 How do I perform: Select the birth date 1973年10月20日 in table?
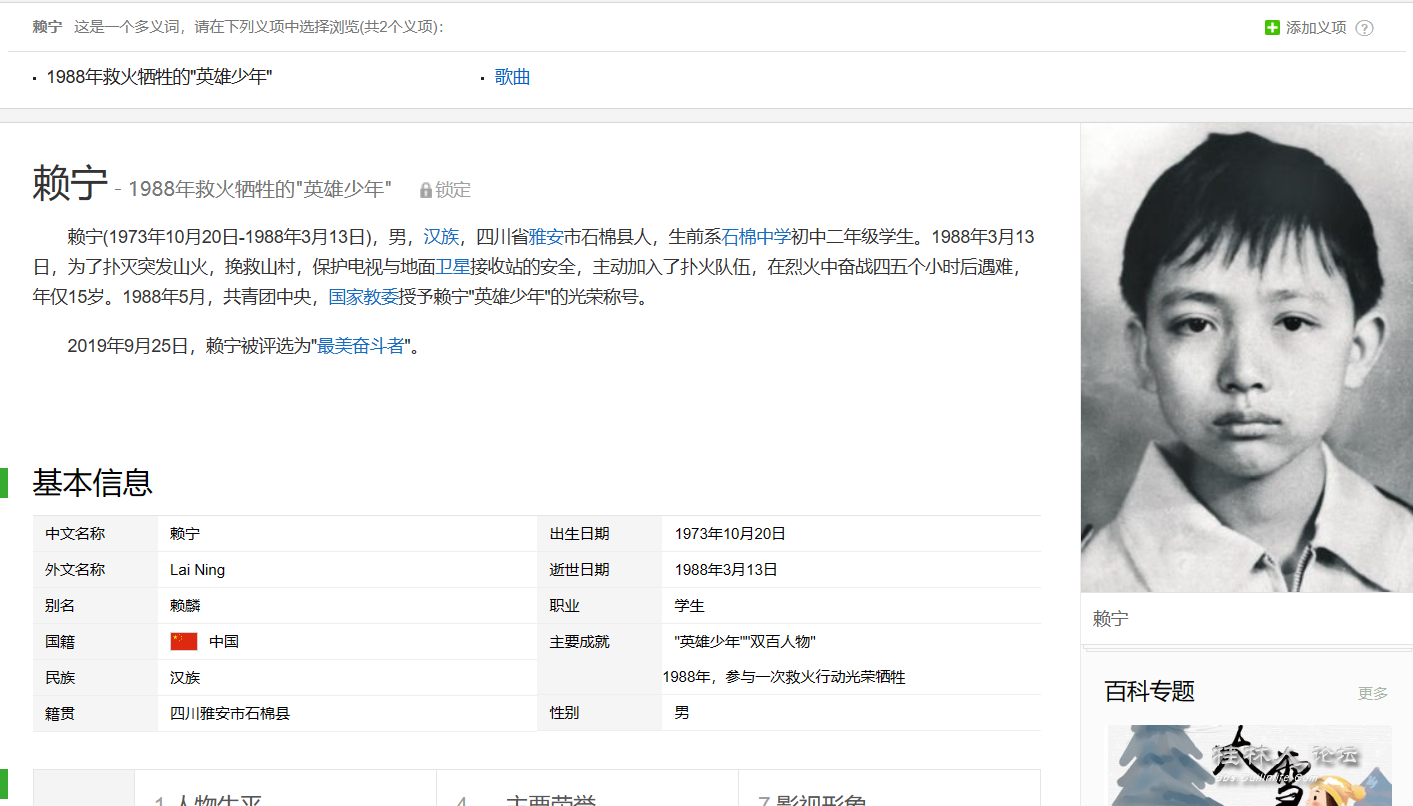coord(730,534)
